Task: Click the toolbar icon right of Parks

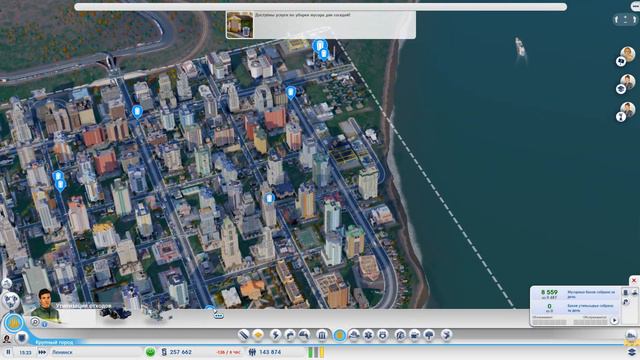Action: coord(447,336)
